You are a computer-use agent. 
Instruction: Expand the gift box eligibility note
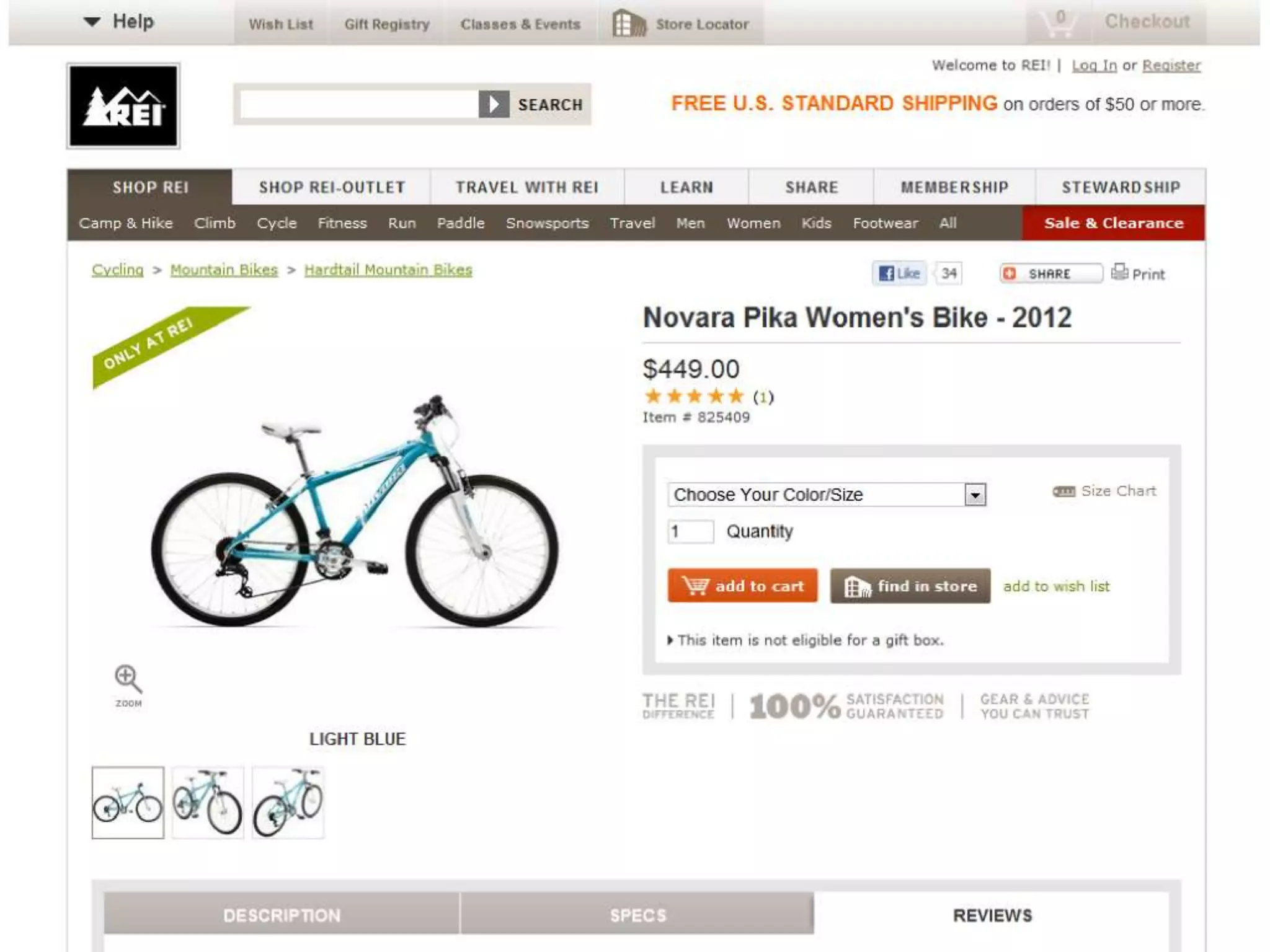pos(805,640)
